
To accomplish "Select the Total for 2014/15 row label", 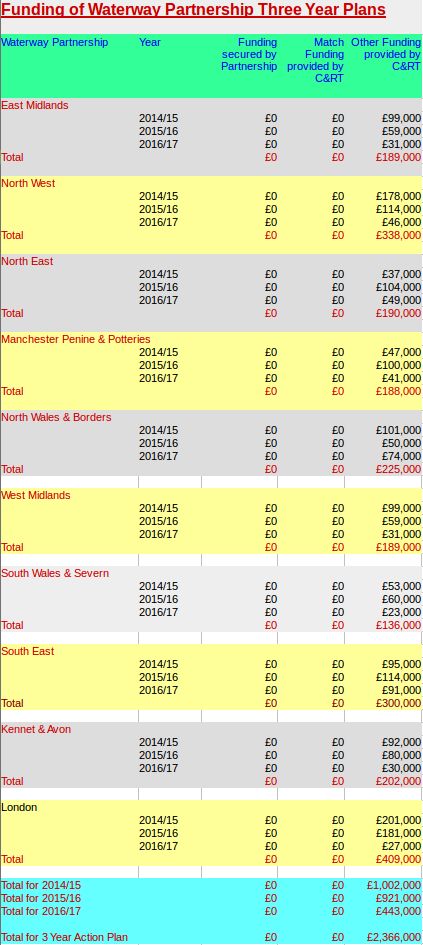I will 41,885.
